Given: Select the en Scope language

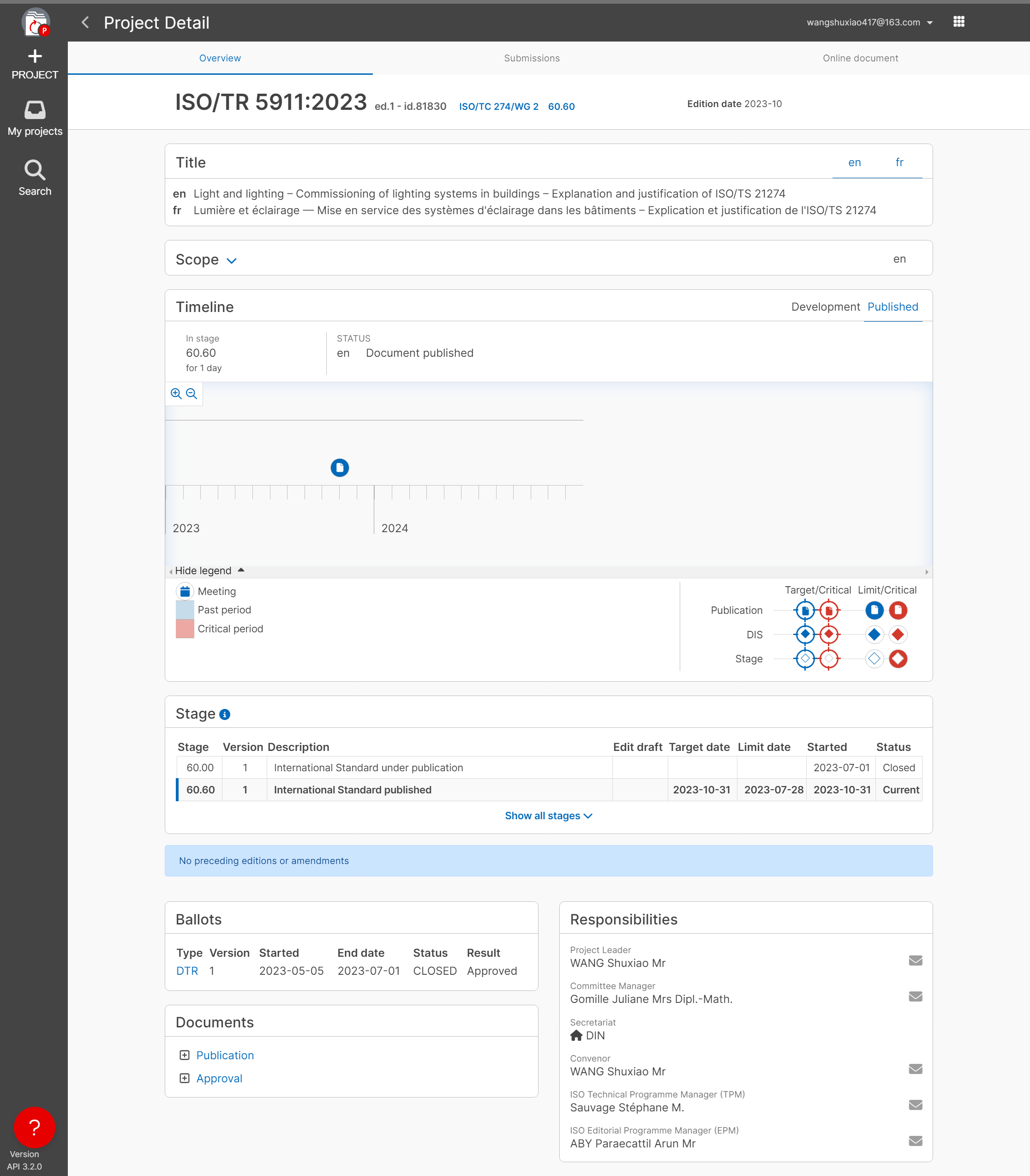Looking at the screenshot, I should pyautogui.click(x=899, y=259).
